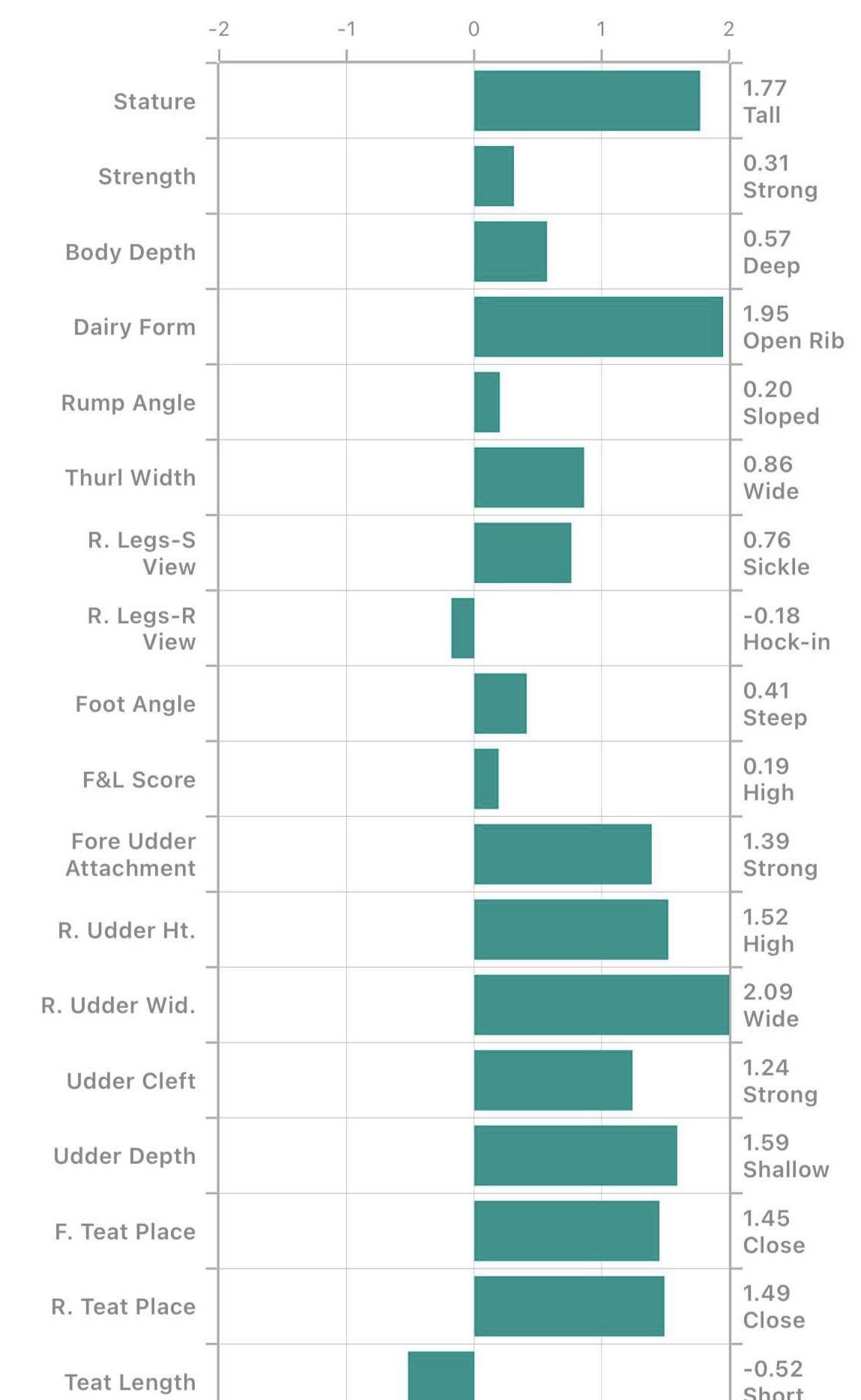Click the -2 axis tick label

(219, 29)
